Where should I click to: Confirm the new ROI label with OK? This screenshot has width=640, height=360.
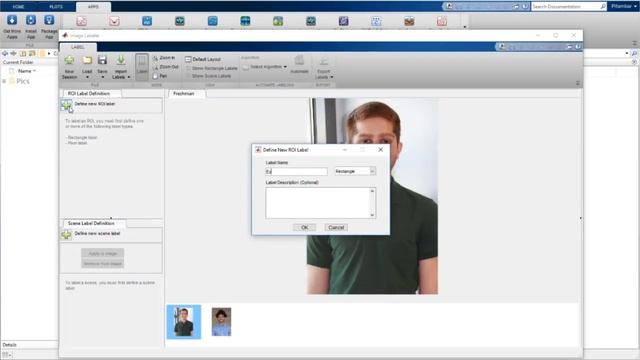[304, 227]
